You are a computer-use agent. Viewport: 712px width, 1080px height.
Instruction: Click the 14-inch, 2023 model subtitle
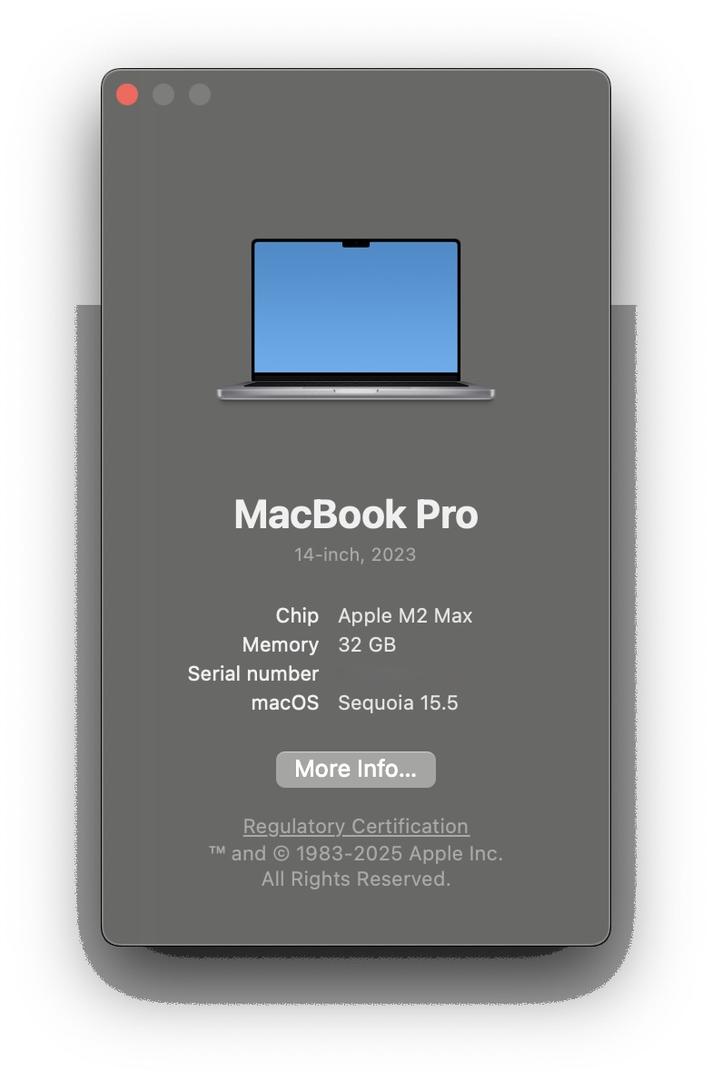coord(355,555)
